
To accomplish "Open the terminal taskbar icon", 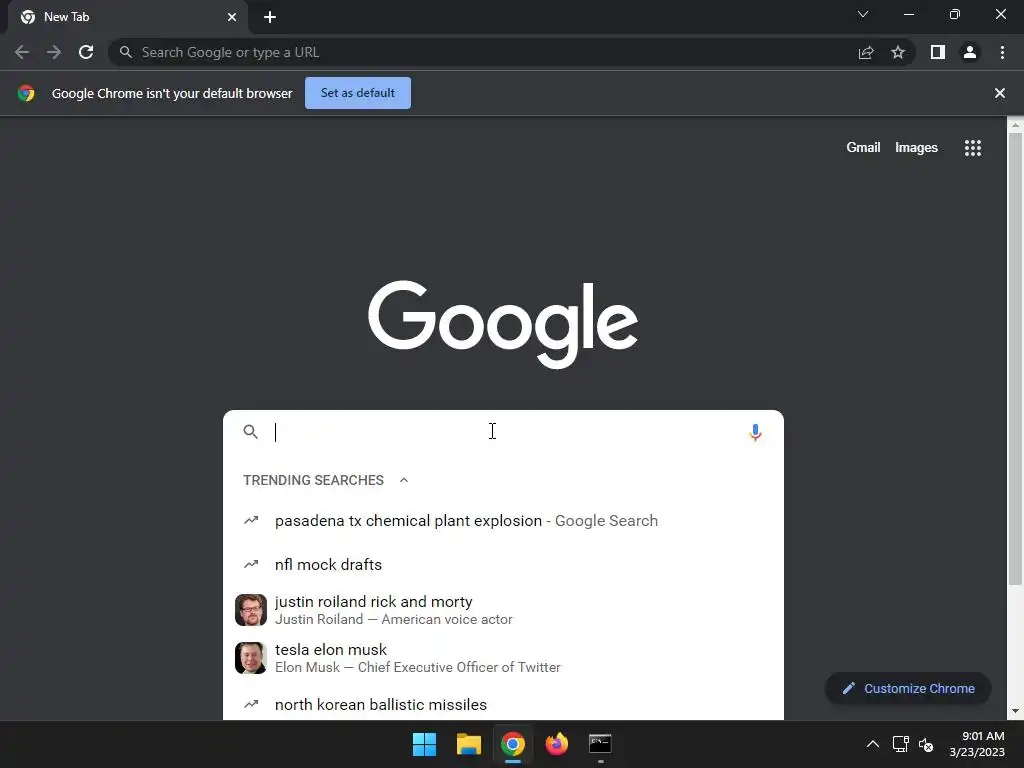I will [600, 744].
